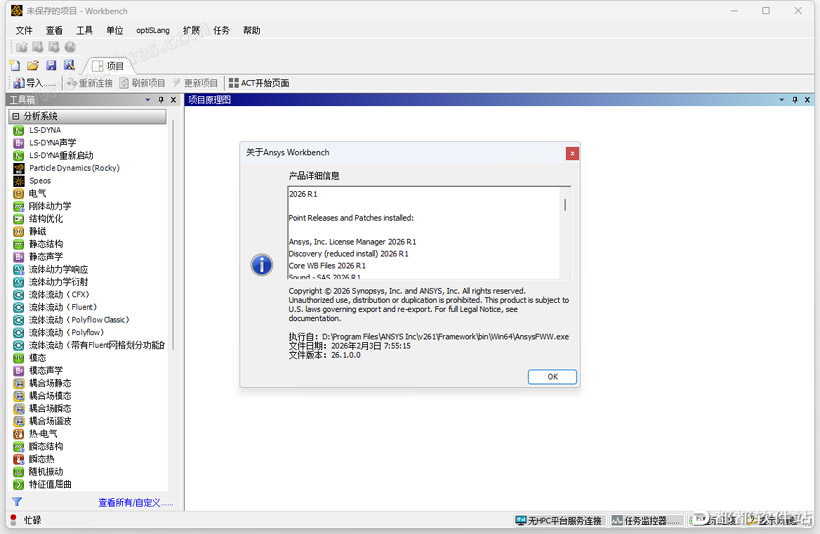Viewport: 820px width, 534px height.
Task: Open the 文件 menu
Action: [x=24, y=30]
